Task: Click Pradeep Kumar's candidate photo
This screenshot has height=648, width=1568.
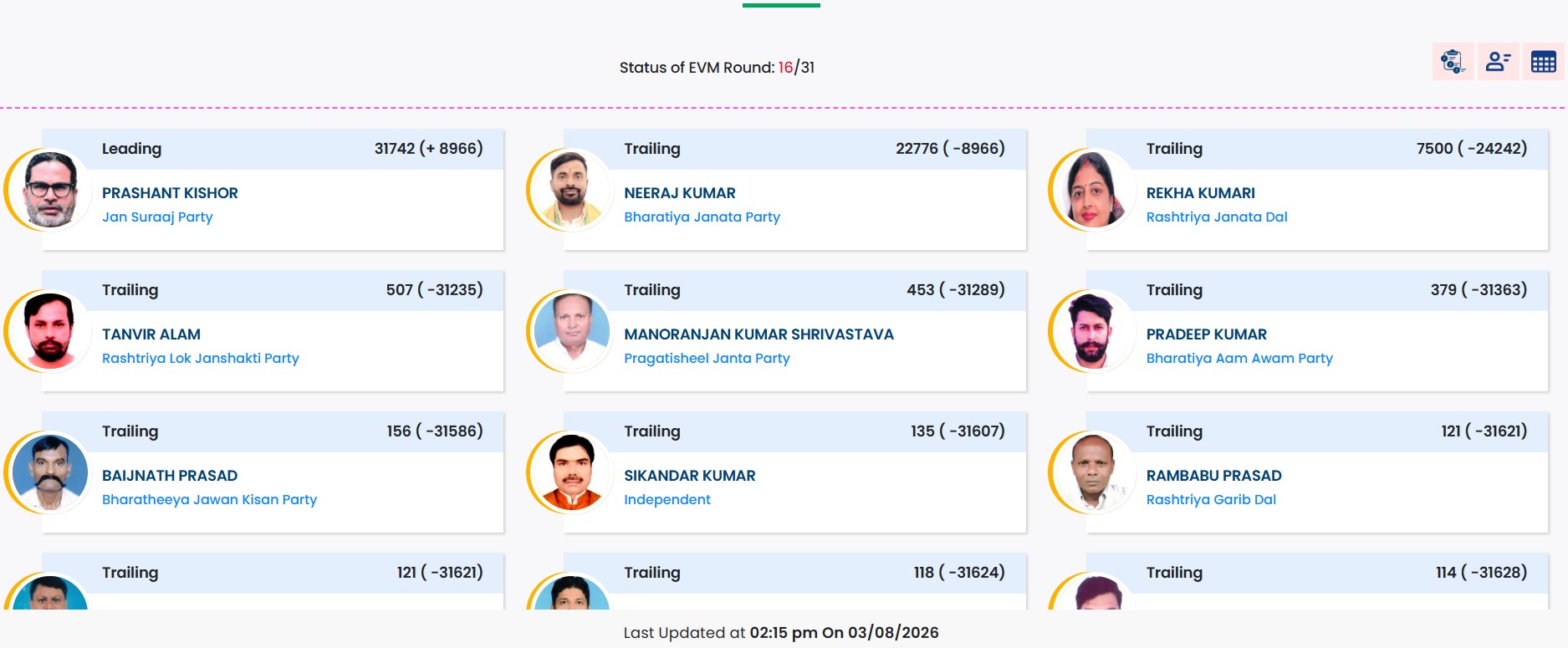Action: 1092,331
